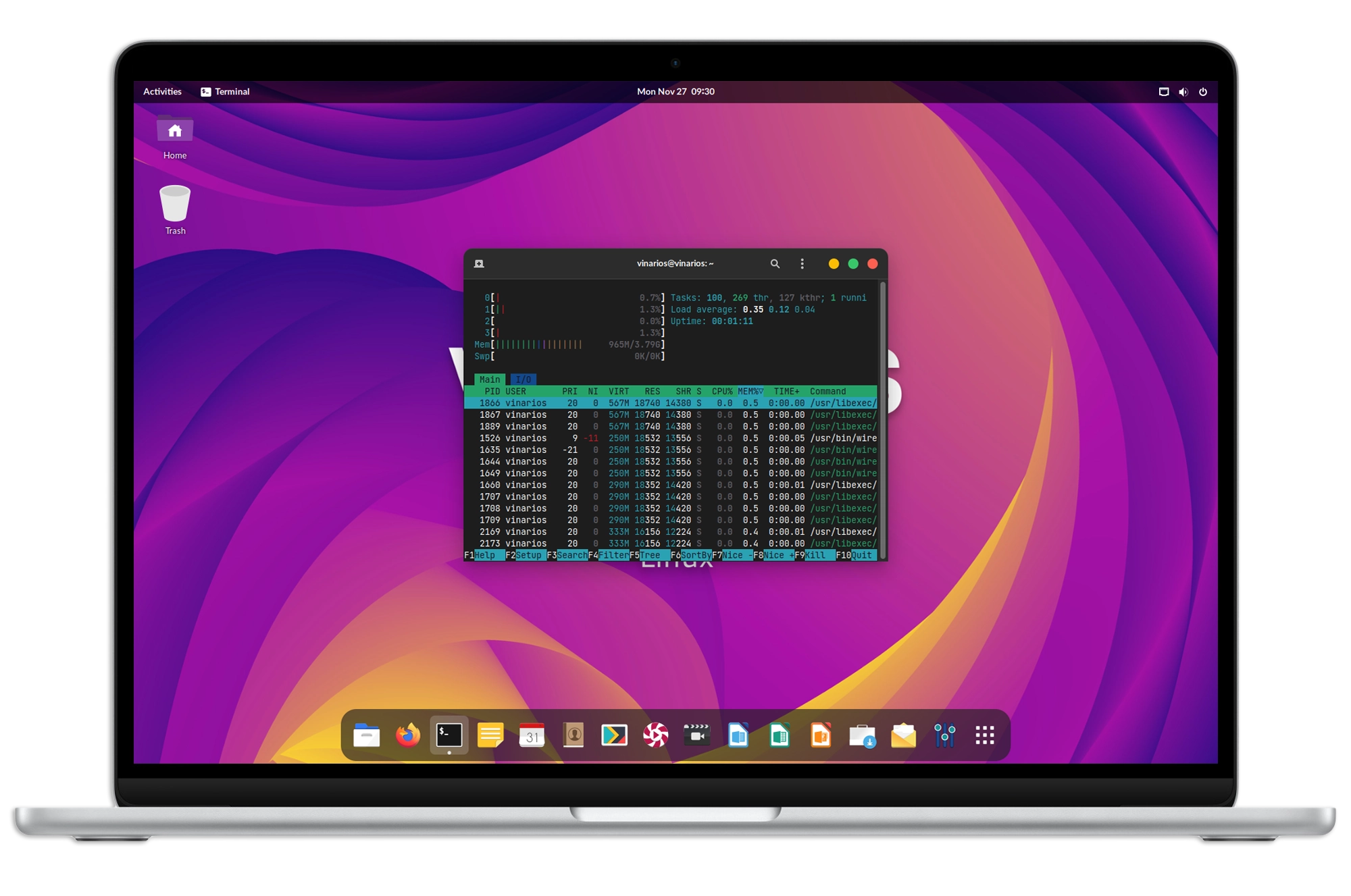Select process row with PID 1635
The width and height of the screenshot is (1351, 896).
pyautogui.click(x=671, y=450)
